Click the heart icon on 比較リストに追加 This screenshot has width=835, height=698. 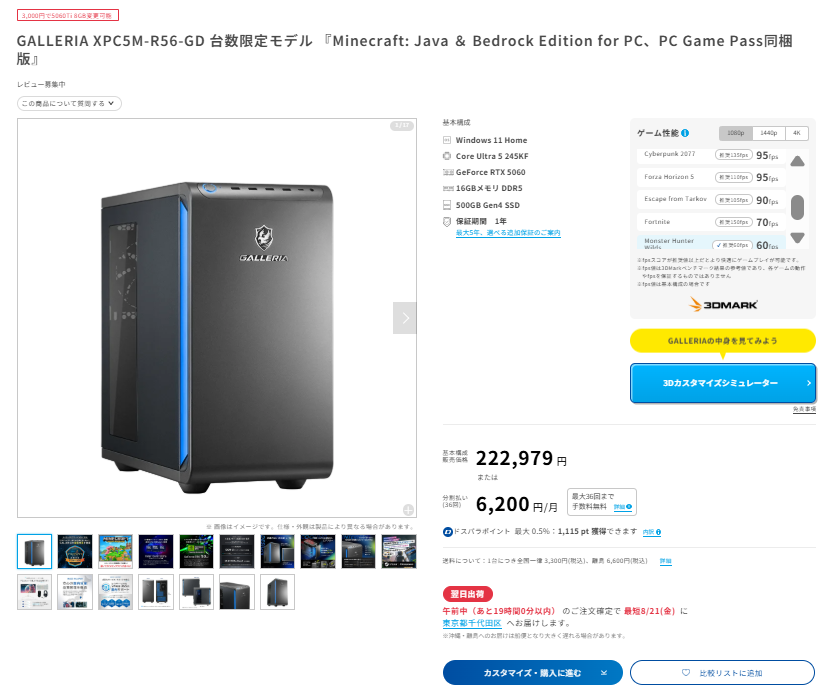click(x=686, y=673)
